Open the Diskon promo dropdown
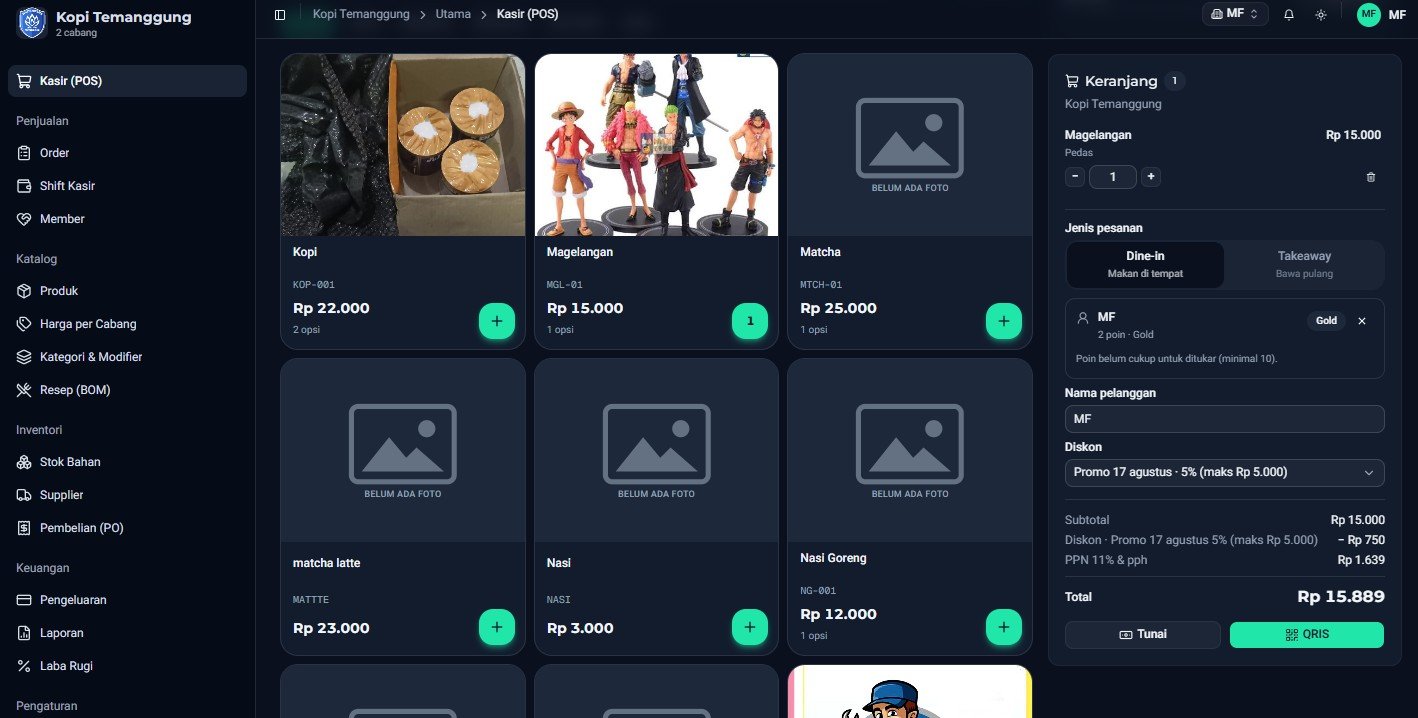1418x718 pixels. point(1225,472)
